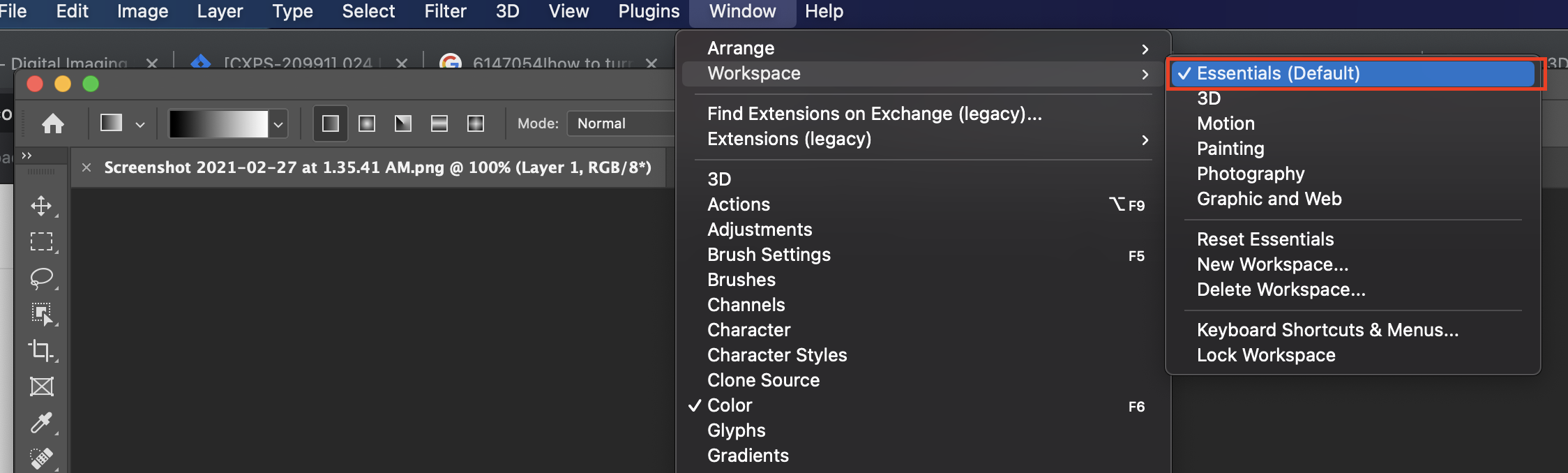The height and width of the screenshot is (473, 1568).
Task: Select the Crop tool
Action: pos(41,350)
